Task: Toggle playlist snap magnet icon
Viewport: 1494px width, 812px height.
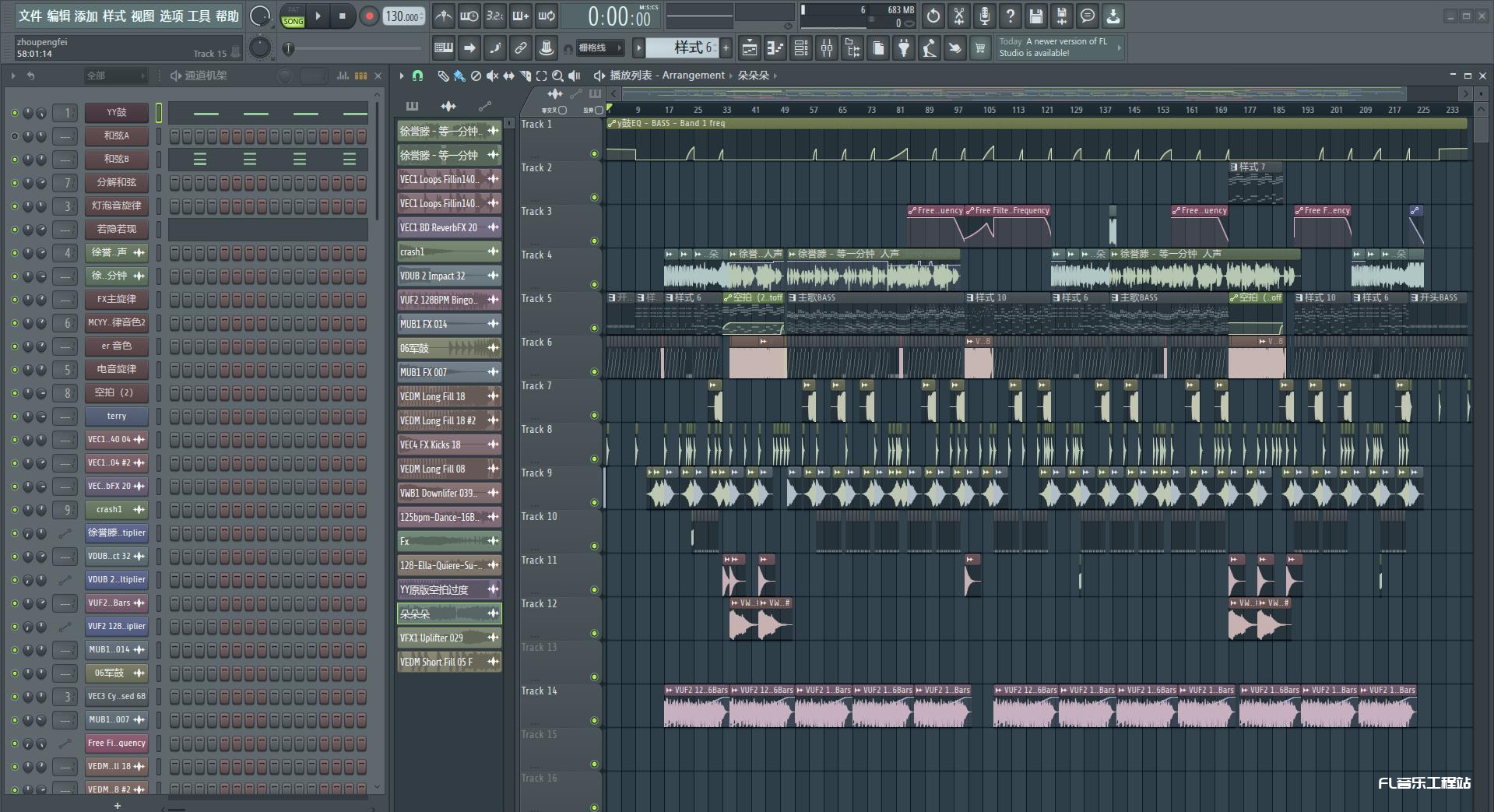Action: (x=418, y=76)
